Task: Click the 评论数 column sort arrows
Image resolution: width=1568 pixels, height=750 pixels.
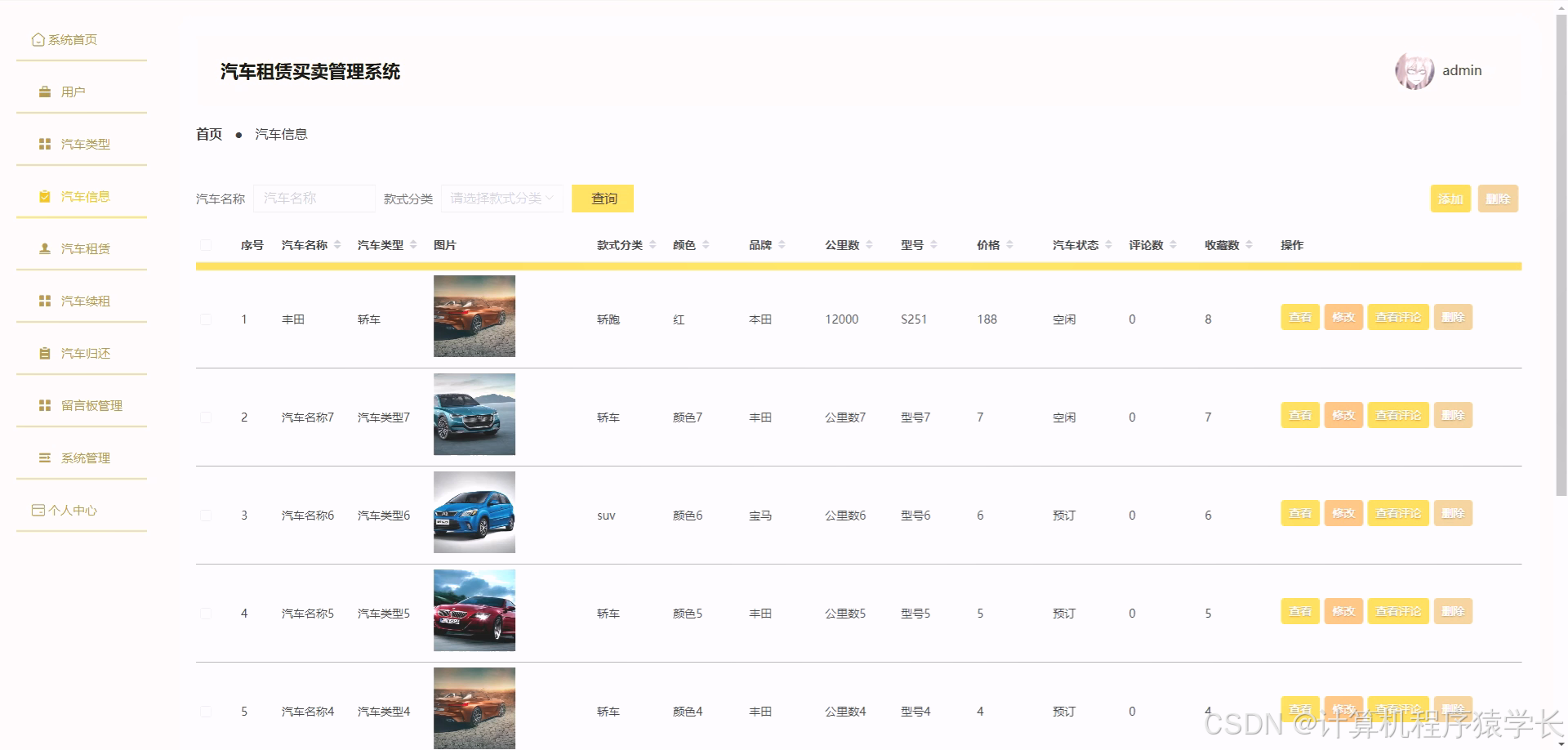Action: (1173, 243)
